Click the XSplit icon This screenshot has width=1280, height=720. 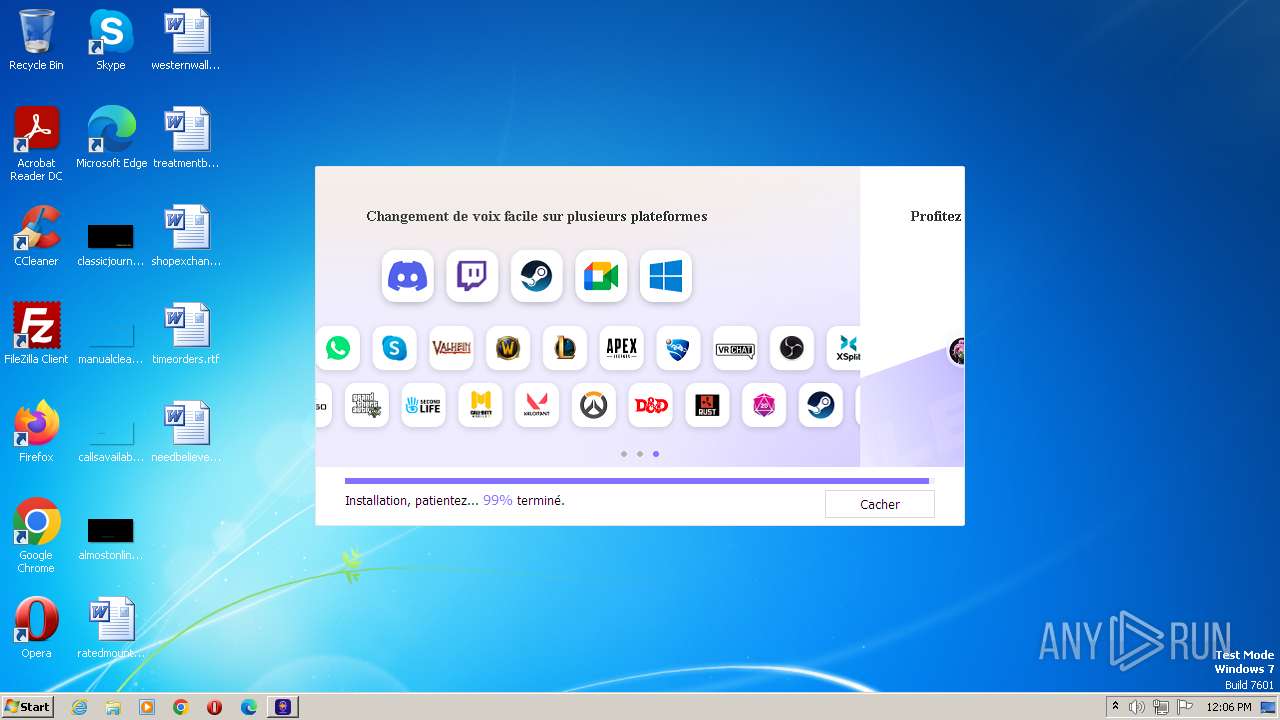pos(844,348)
